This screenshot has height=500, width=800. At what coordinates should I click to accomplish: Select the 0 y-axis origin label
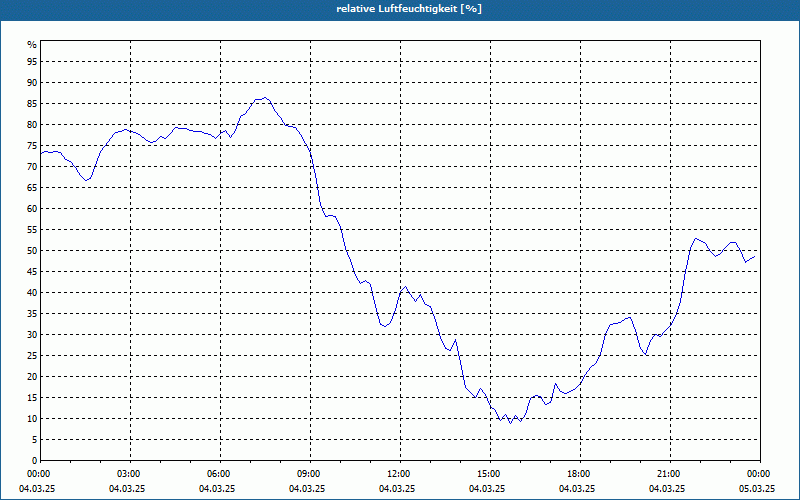(x=35, y=461)
